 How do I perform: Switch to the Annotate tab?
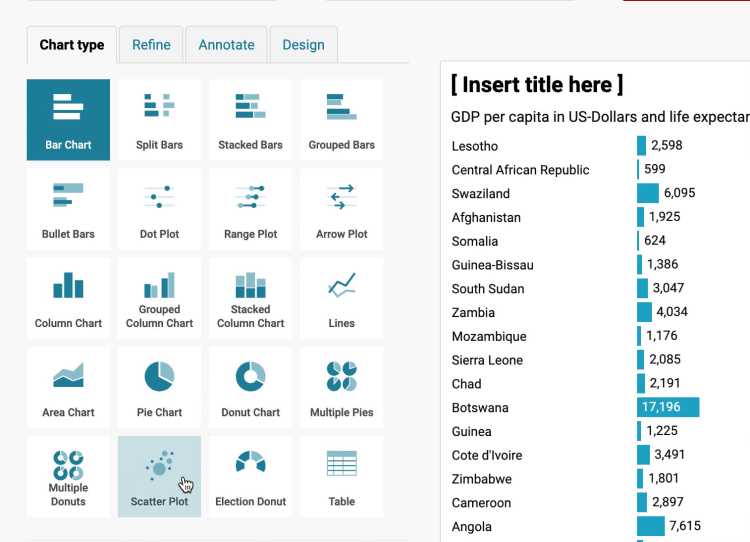226,45
